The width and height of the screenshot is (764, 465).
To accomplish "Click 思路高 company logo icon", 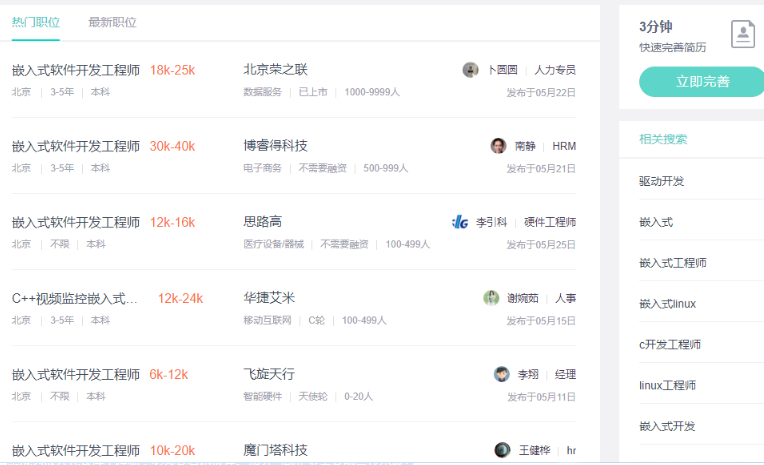I will (460, 222).
